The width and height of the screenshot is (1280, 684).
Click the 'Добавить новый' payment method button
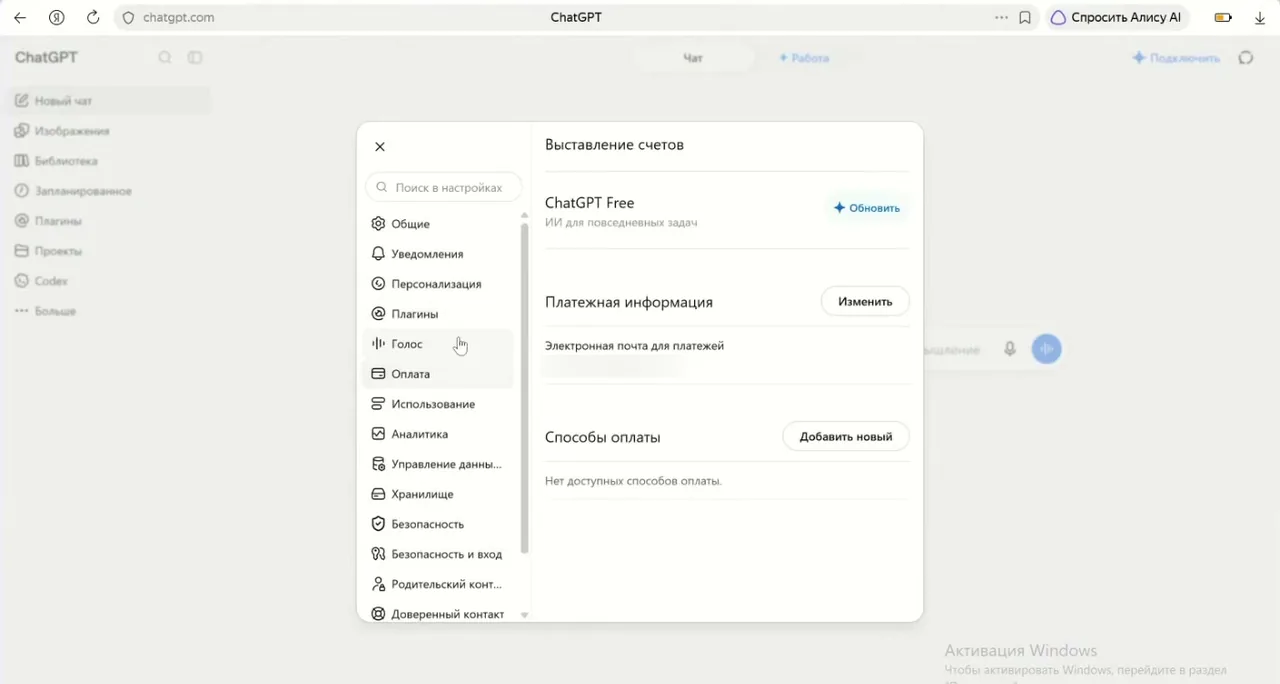(845, 436)
